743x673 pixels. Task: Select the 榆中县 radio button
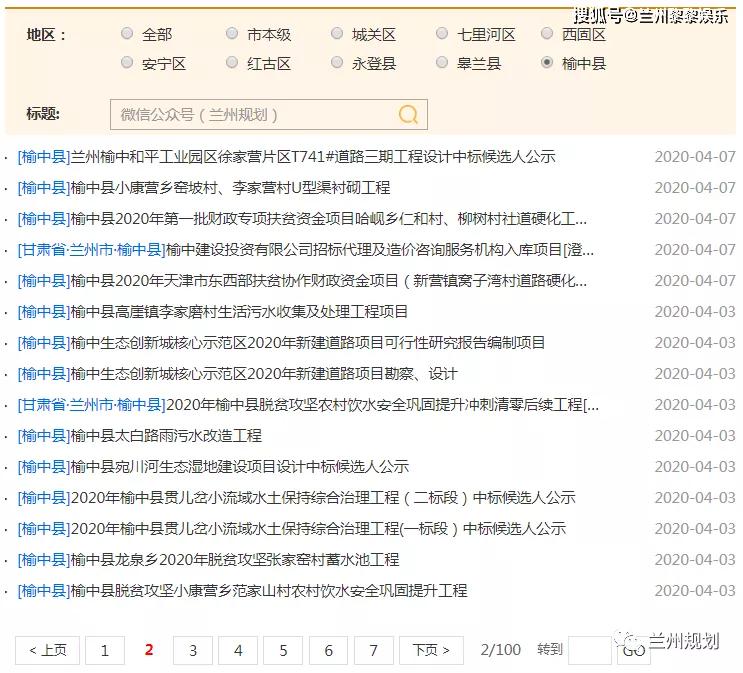(547, 62)
